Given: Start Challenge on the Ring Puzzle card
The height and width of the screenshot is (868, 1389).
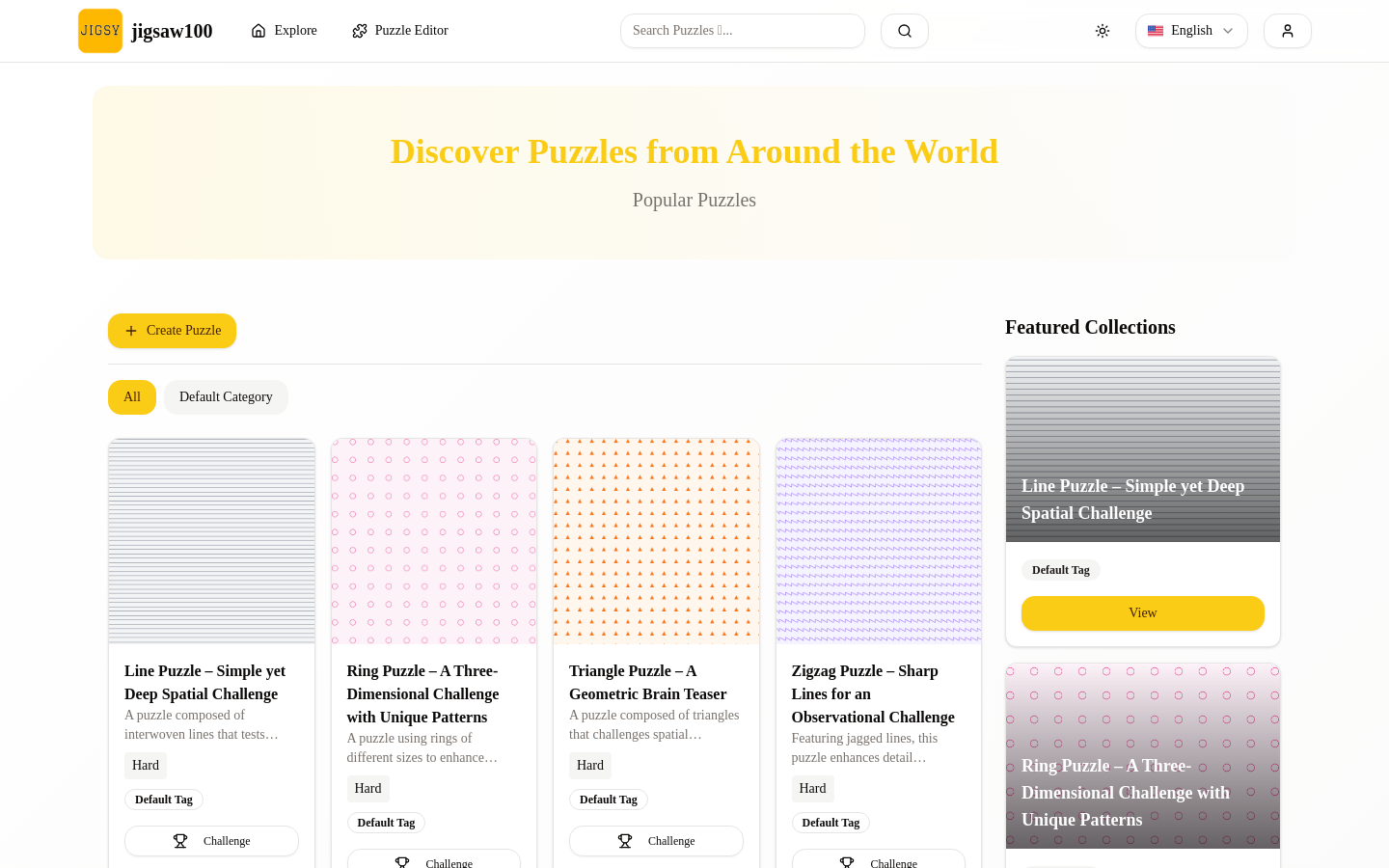Looking at the screenshot, I should pyautogui.click(x=434, y=859).
